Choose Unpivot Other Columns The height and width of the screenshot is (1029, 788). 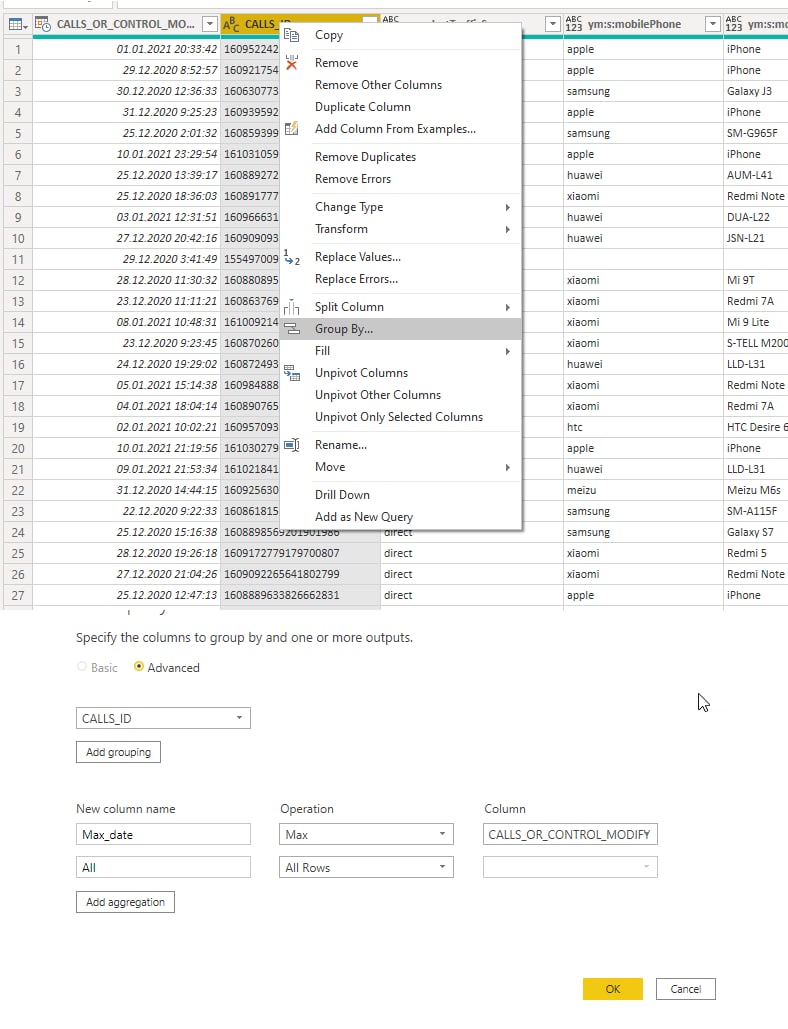(400, 395)
